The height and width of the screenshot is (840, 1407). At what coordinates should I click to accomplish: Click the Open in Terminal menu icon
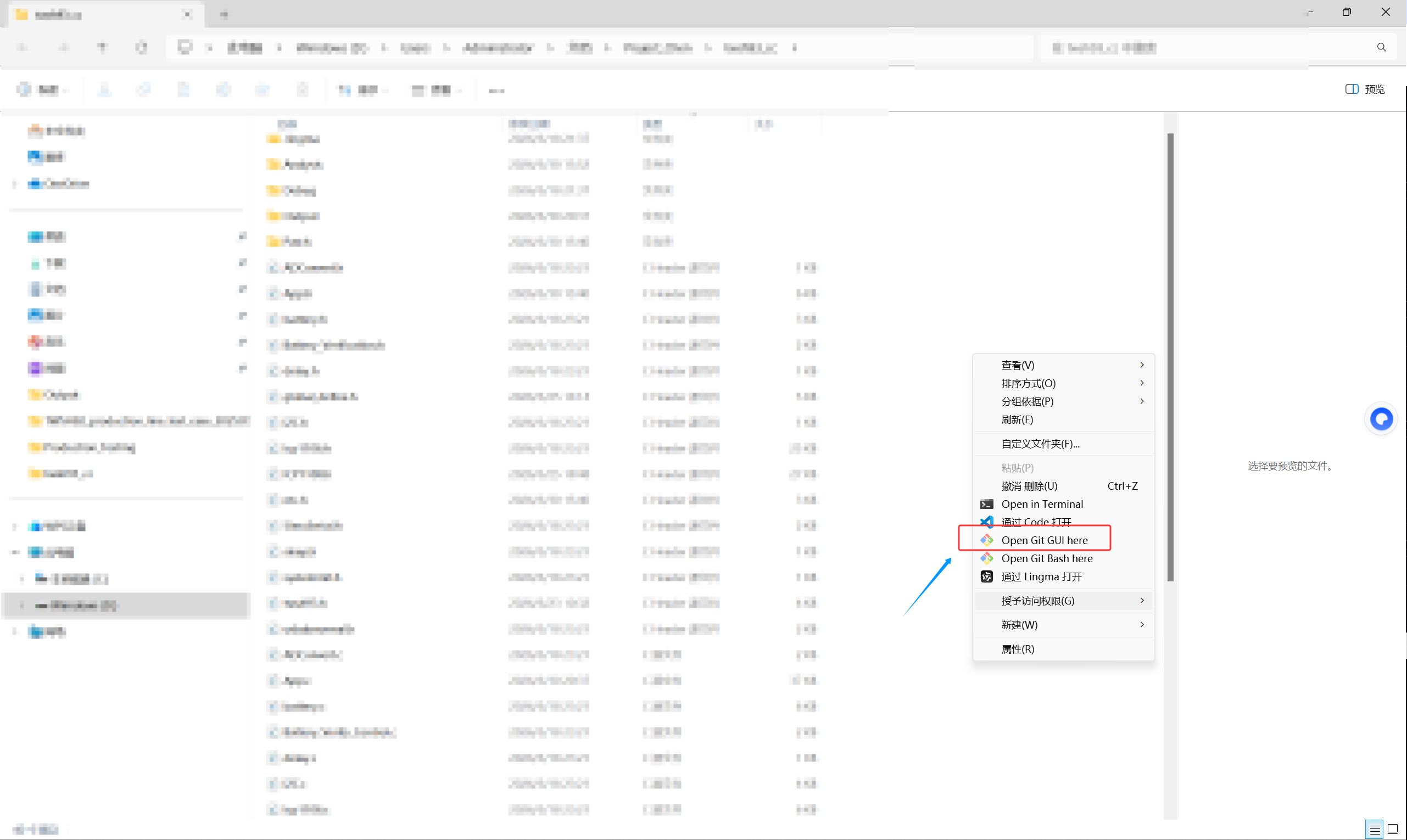[986, 504]
